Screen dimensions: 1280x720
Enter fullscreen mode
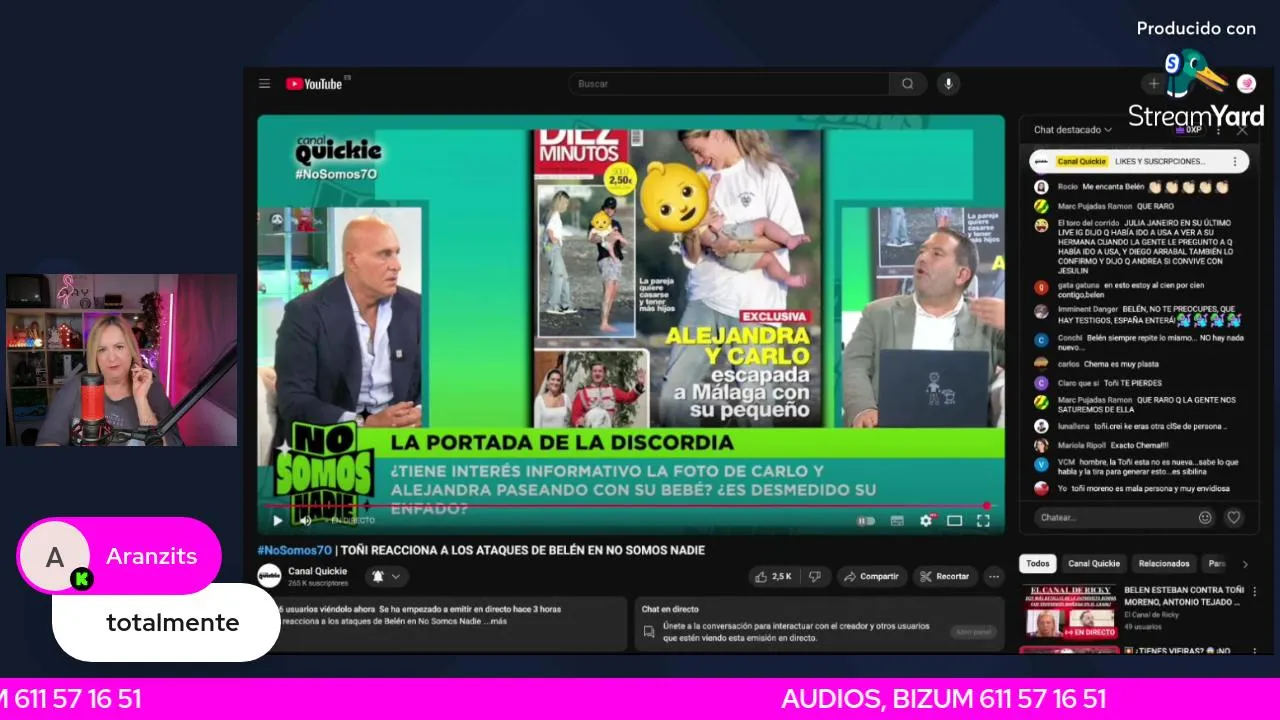pos(983,520)
